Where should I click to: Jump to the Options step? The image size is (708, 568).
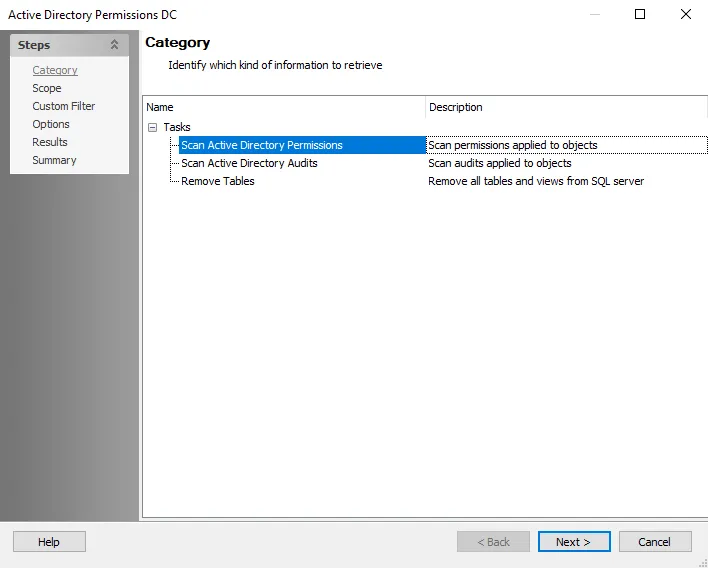point(51,124)
